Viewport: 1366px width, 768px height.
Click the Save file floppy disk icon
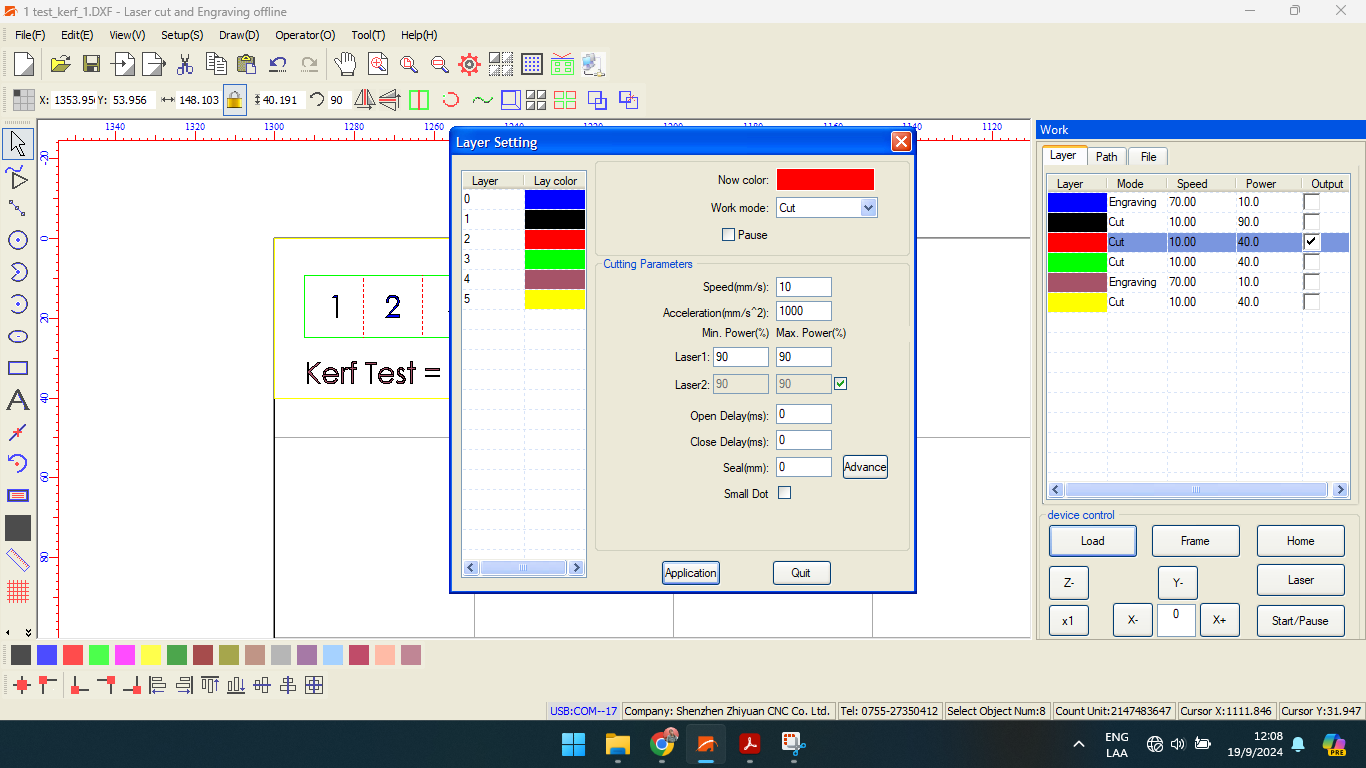91,65
